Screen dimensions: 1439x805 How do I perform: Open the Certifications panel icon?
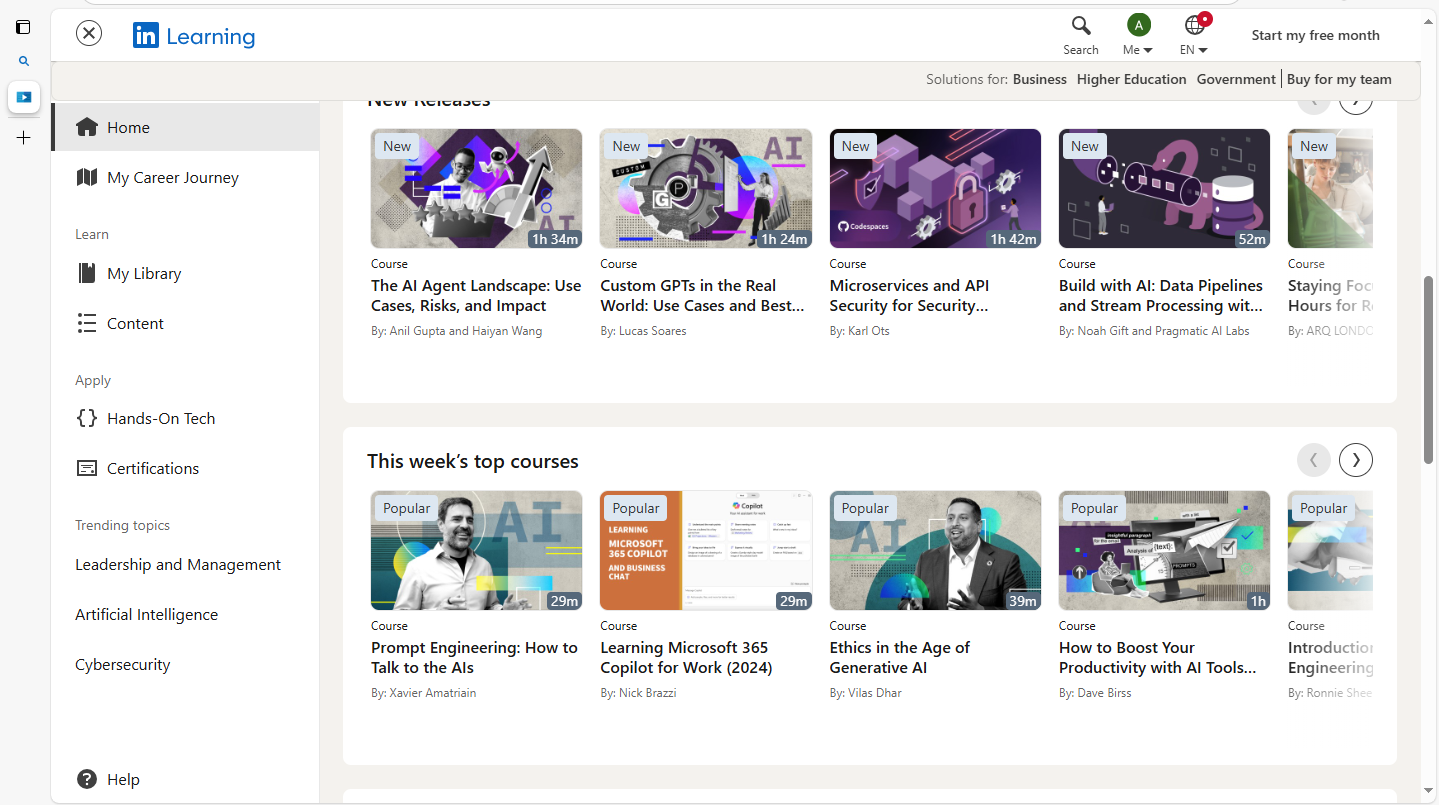87,467
